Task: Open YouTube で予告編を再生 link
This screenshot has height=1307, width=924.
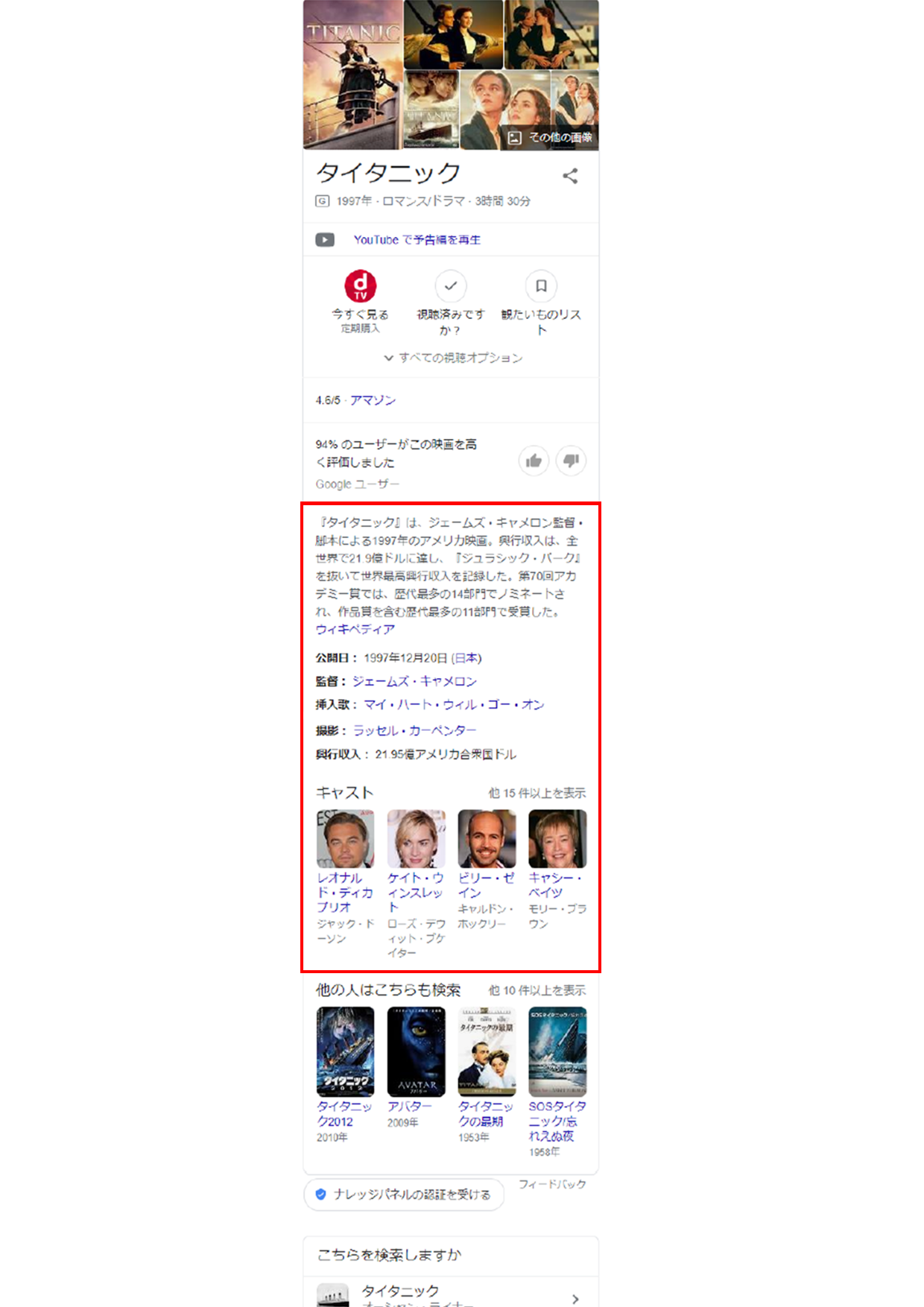Action: 417,240
